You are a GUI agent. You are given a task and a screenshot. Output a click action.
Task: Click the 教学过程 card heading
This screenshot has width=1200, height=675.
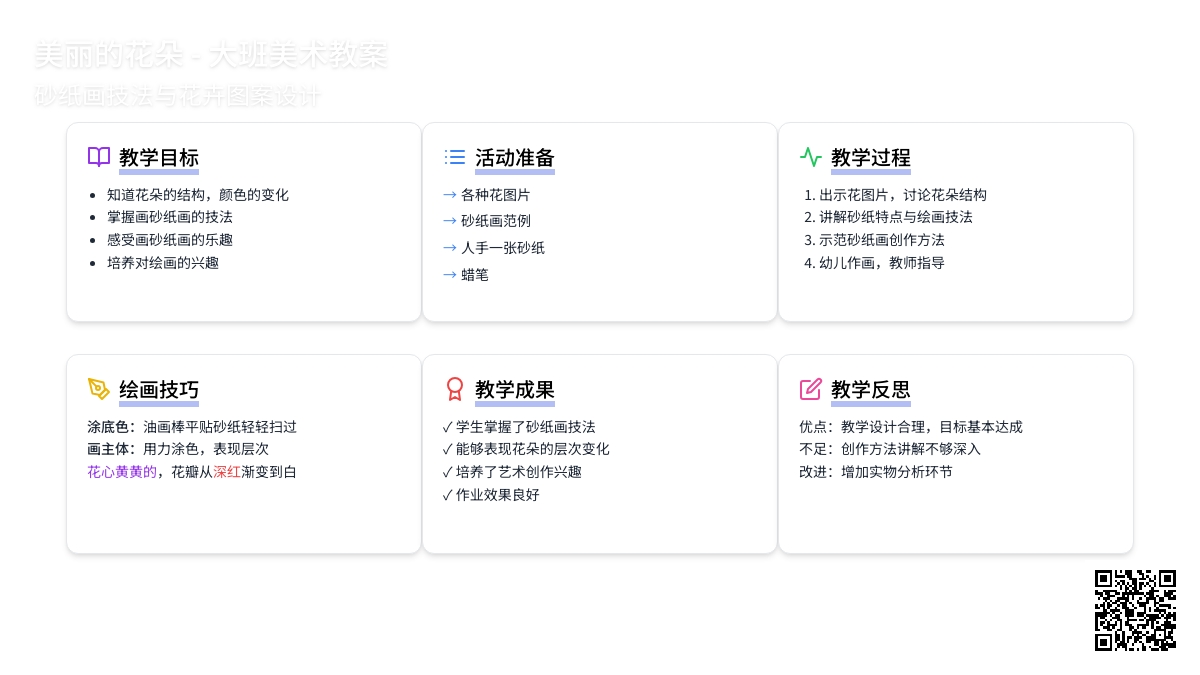[871, 158]
